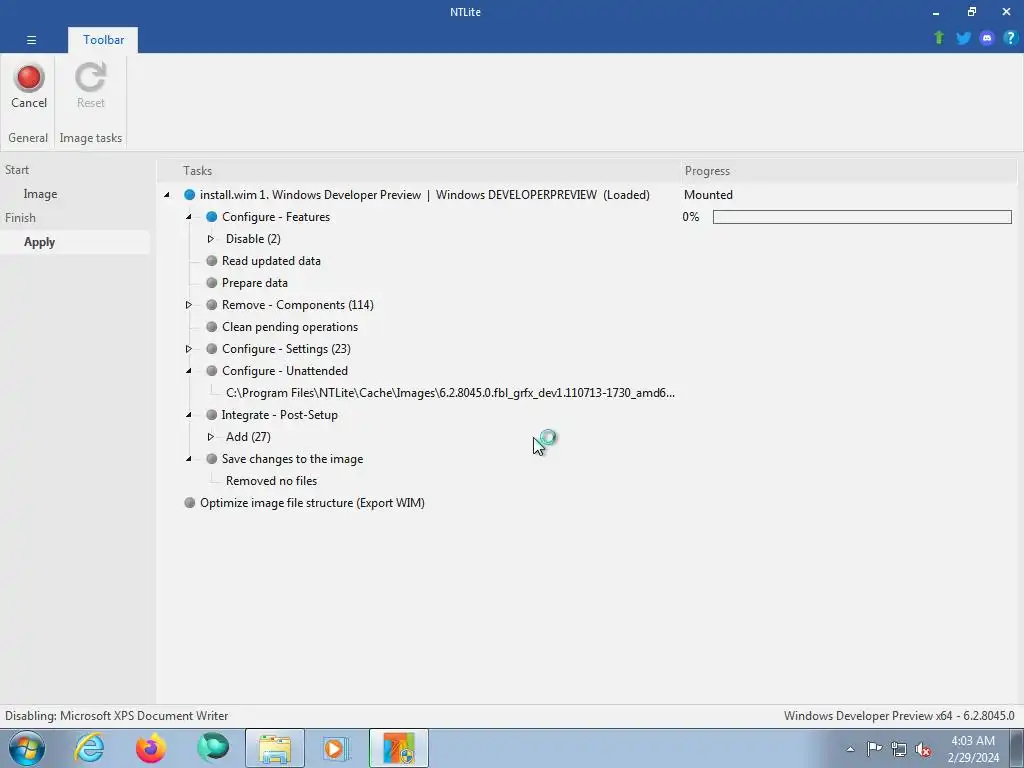
Task: Click the Start sidebar heading
Action: 17,170
